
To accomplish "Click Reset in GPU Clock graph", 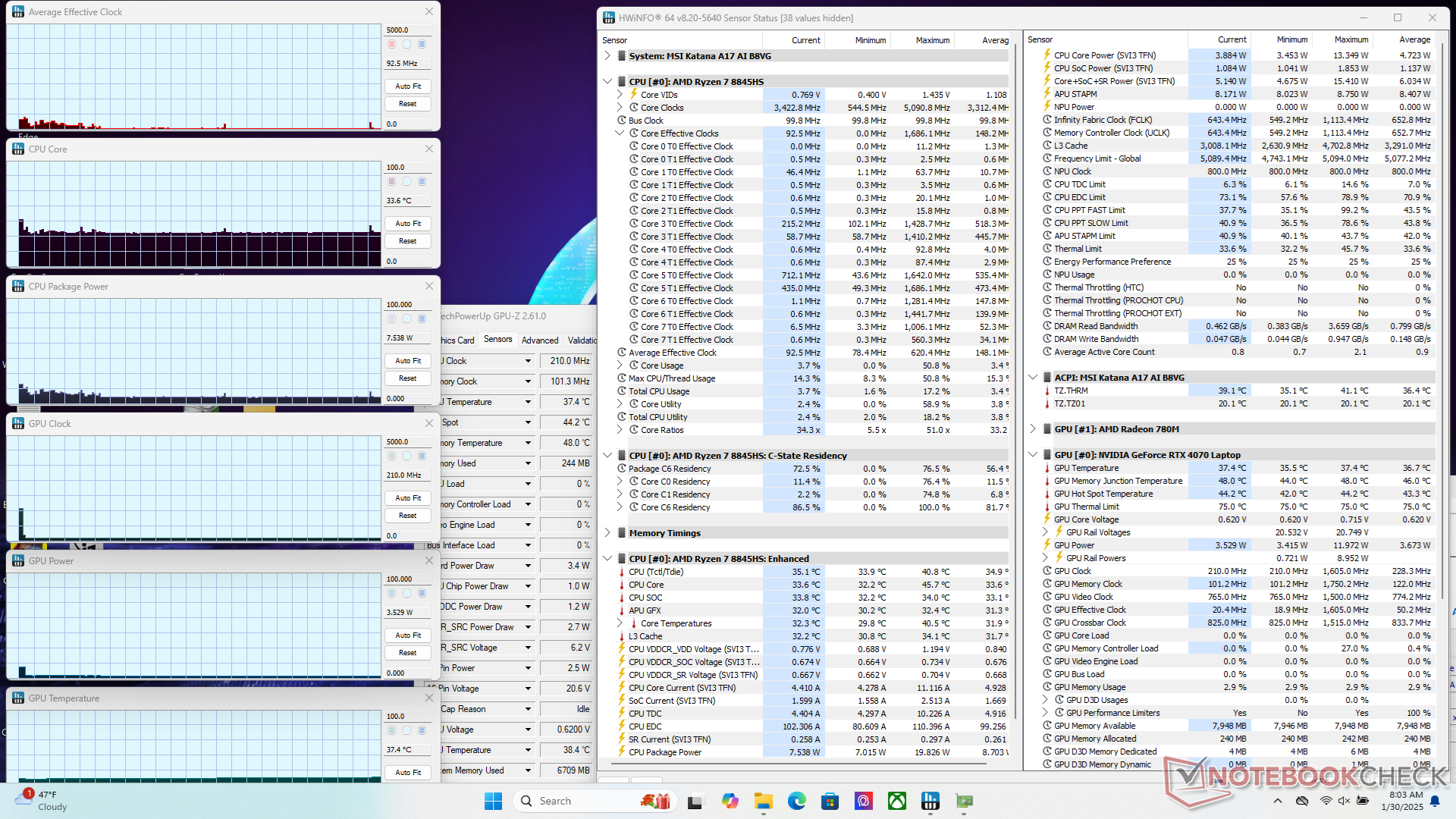I will tap(408, 516).
